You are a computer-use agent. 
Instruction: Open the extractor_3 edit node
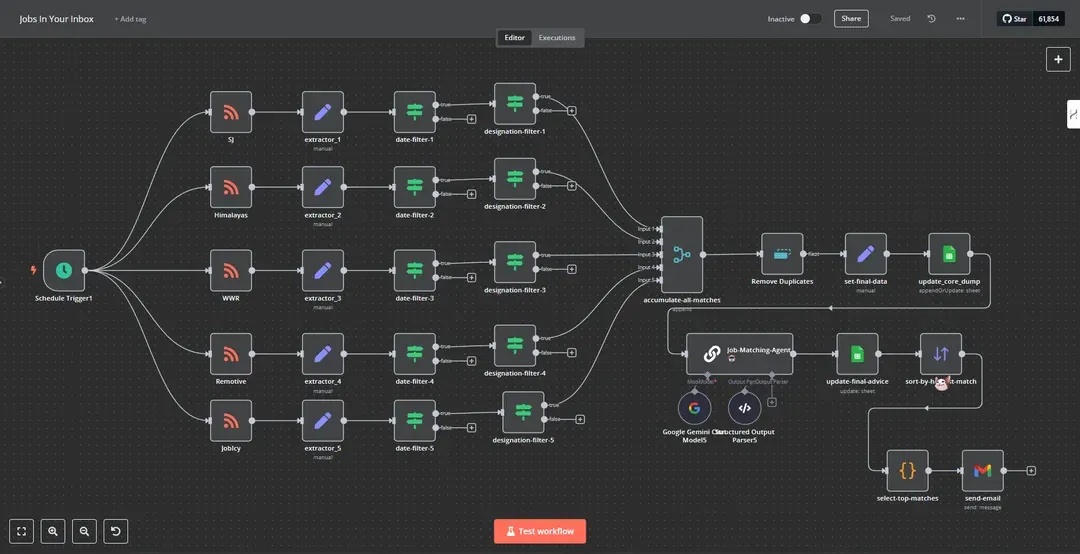click(x=322, y=270)
